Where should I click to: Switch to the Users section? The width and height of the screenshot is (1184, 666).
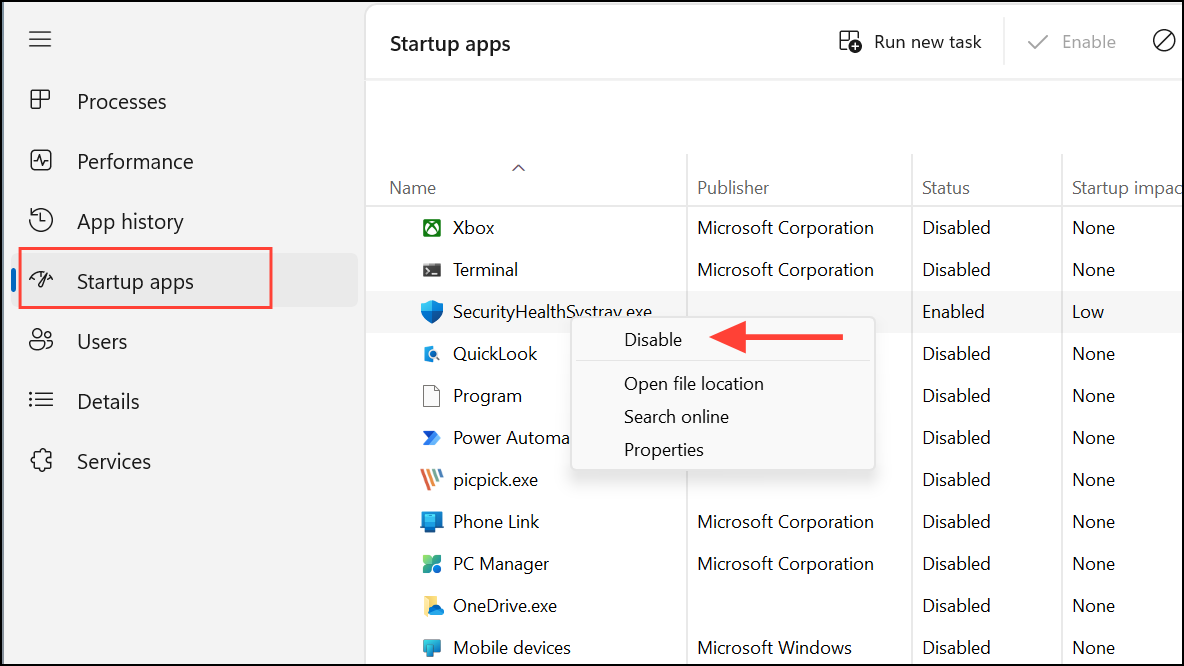[103, 341]
